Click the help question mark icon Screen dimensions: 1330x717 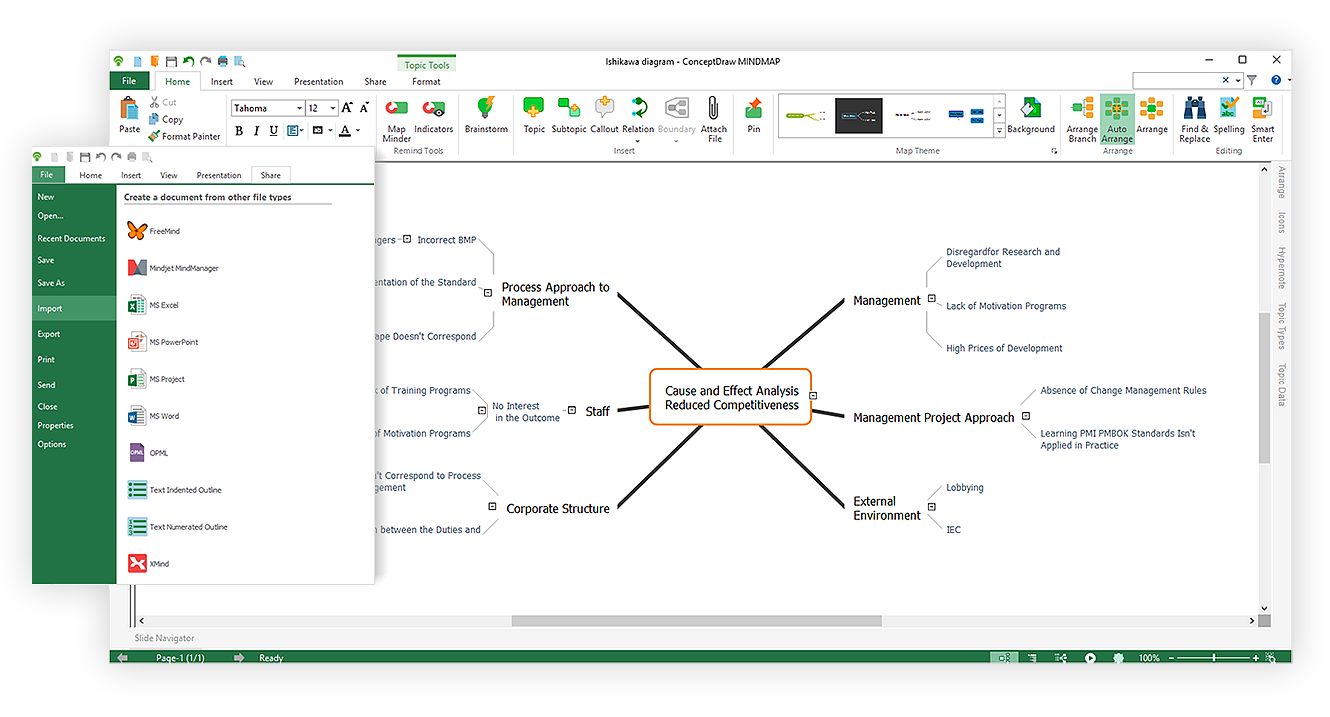click(x=1275, y=80)
